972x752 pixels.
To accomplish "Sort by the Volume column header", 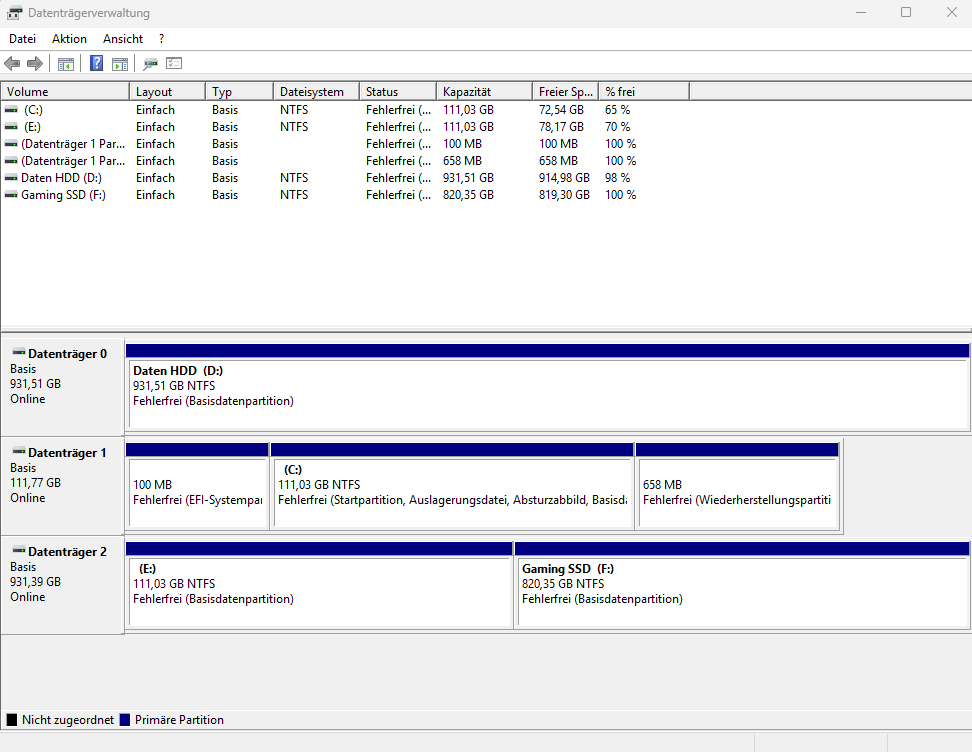I will coord(65,92).
